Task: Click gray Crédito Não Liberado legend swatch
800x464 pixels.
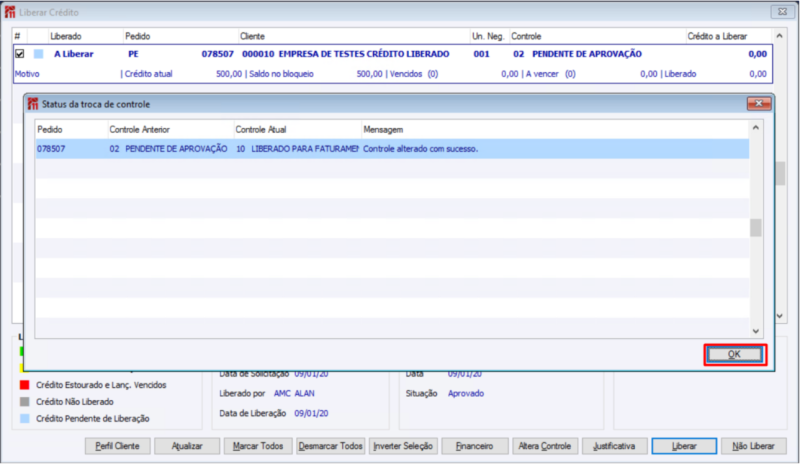Action: 24,402
